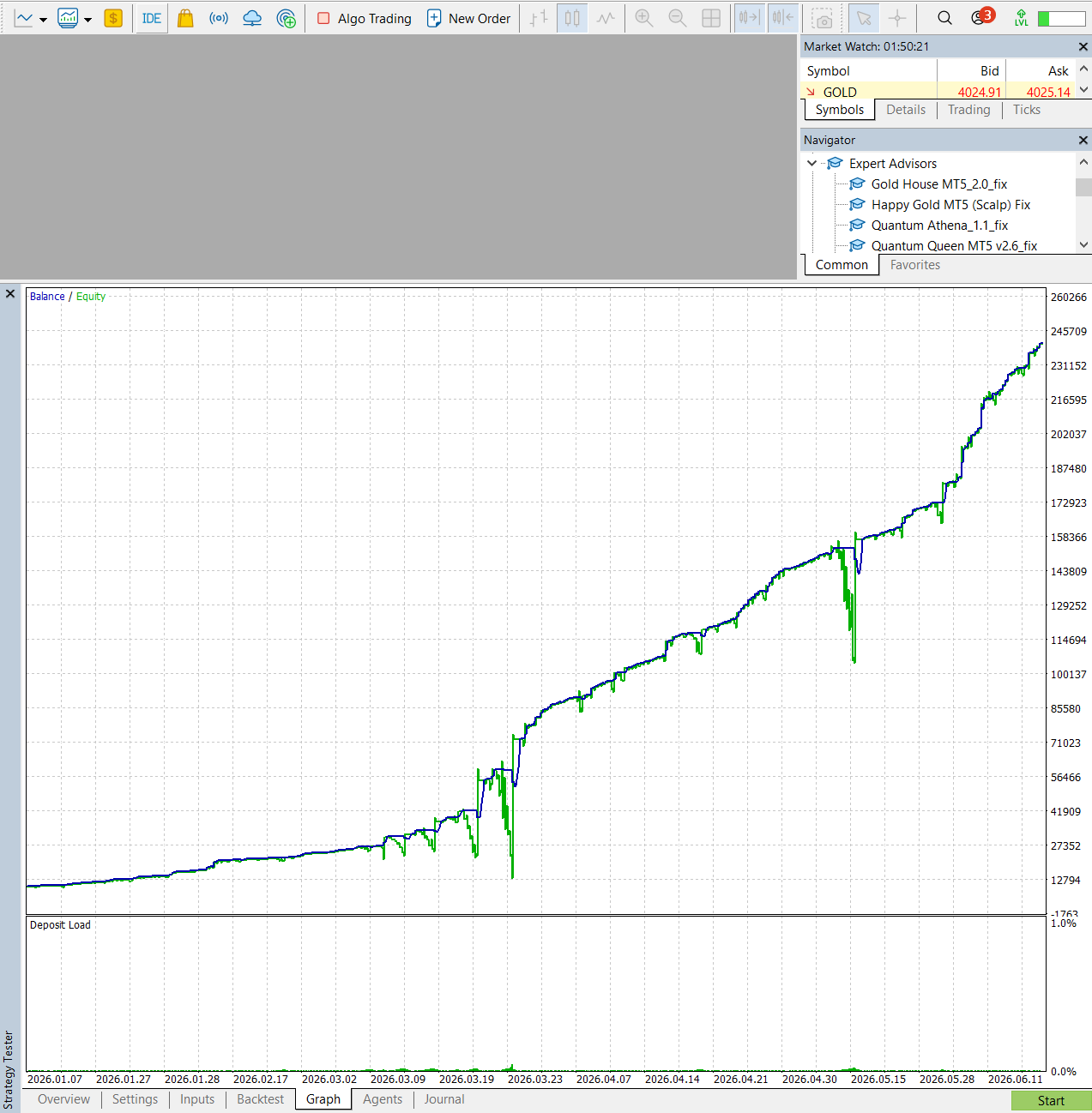This screenshot has height=1113, width=1092.
Task: Select the GOLD symbol row
Action: tap(938, 92)
